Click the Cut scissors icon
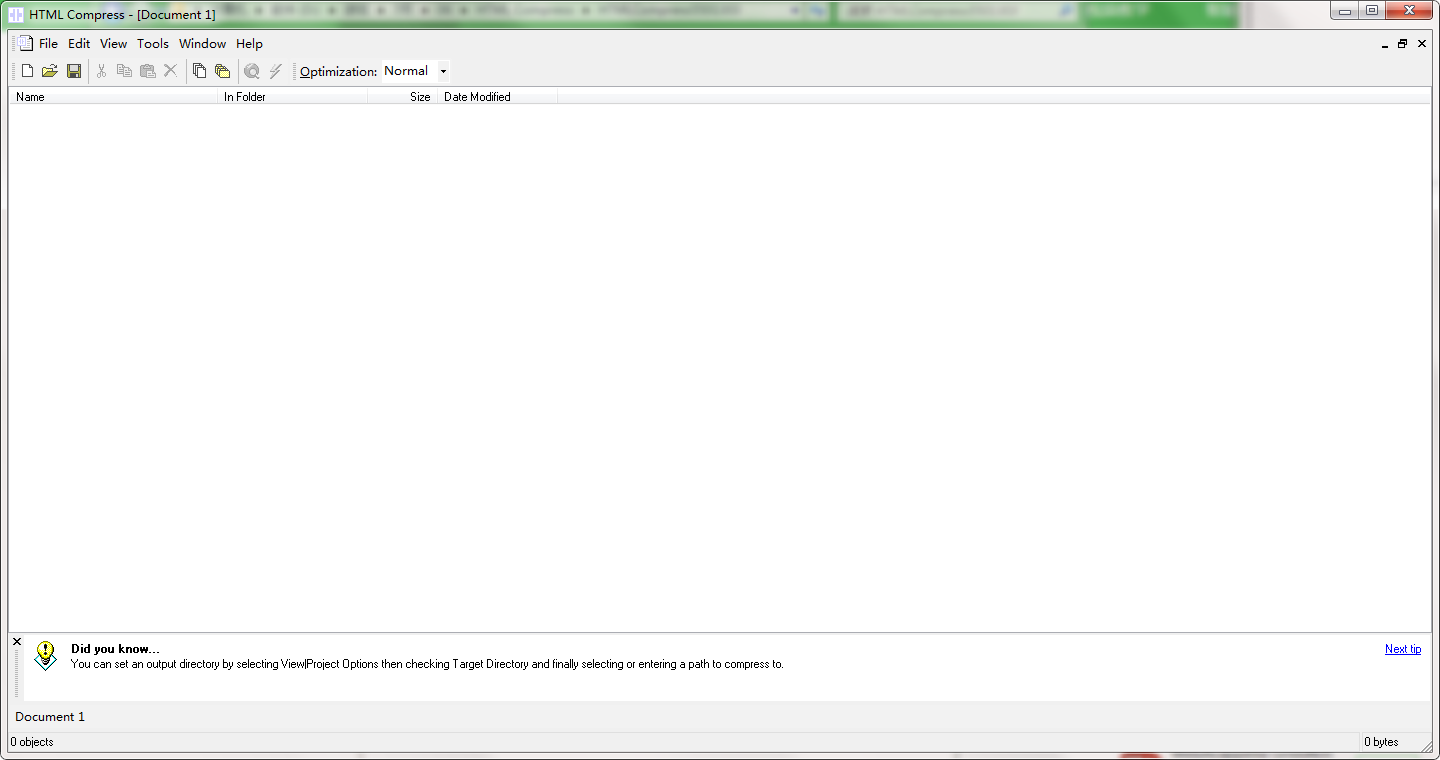 point(101,71)
